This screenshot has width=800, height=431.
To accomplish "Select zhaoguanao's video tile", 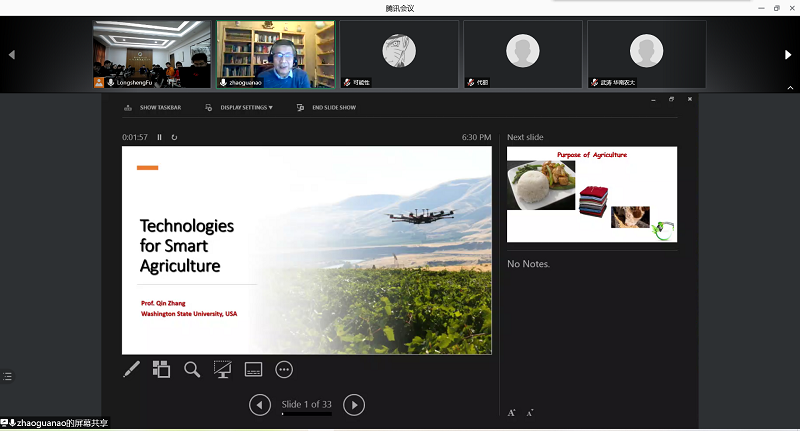I will tap(276, 54).
